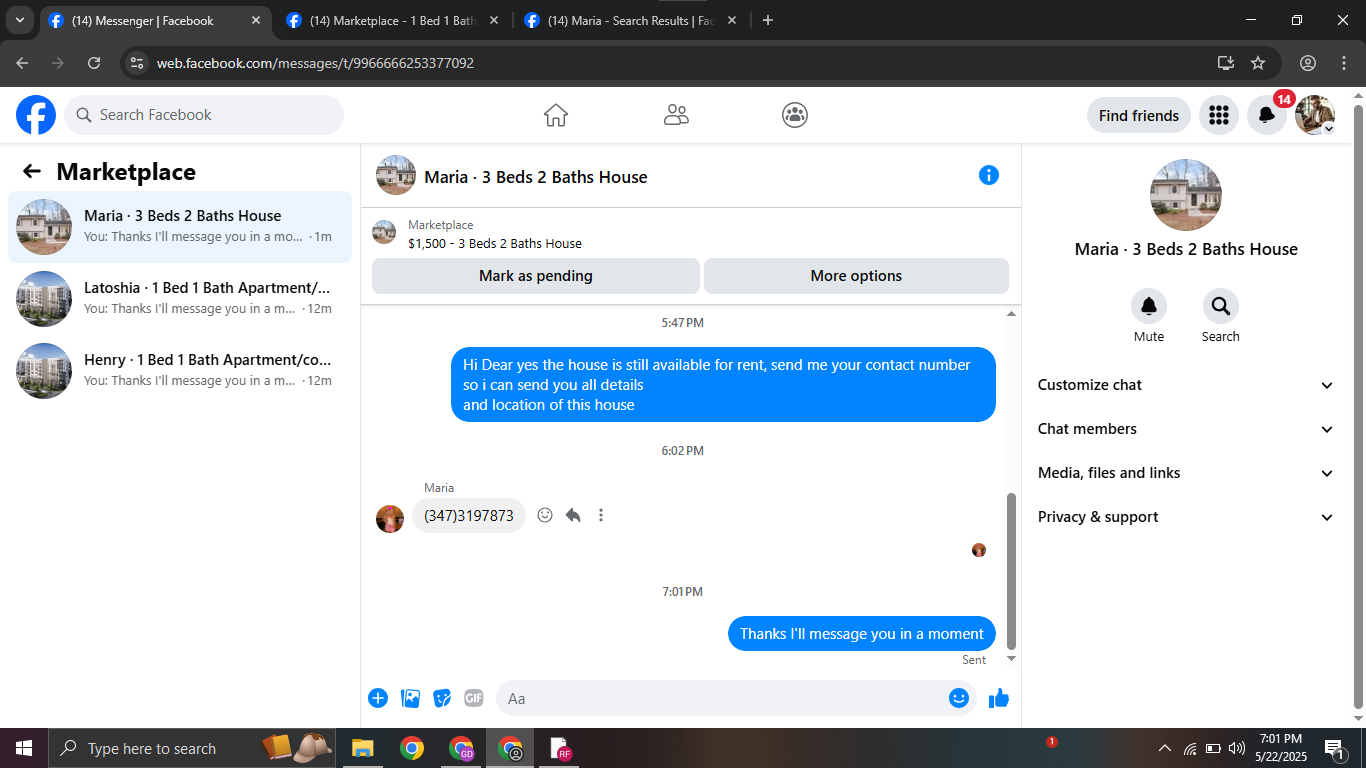Expand the Customize chat section
Image resolution: width=1366 pixels, height=768 pixels.
(1186, 385)
